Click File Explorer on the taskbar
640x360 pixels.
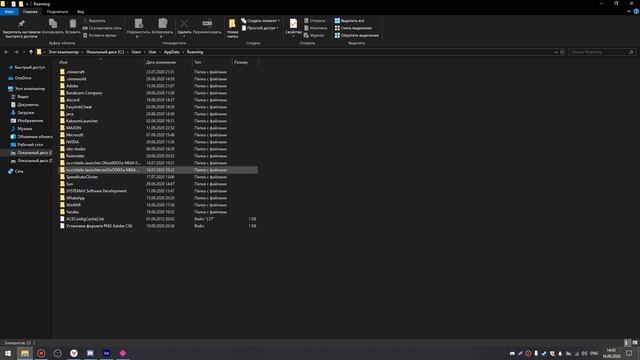coord(24,353)
